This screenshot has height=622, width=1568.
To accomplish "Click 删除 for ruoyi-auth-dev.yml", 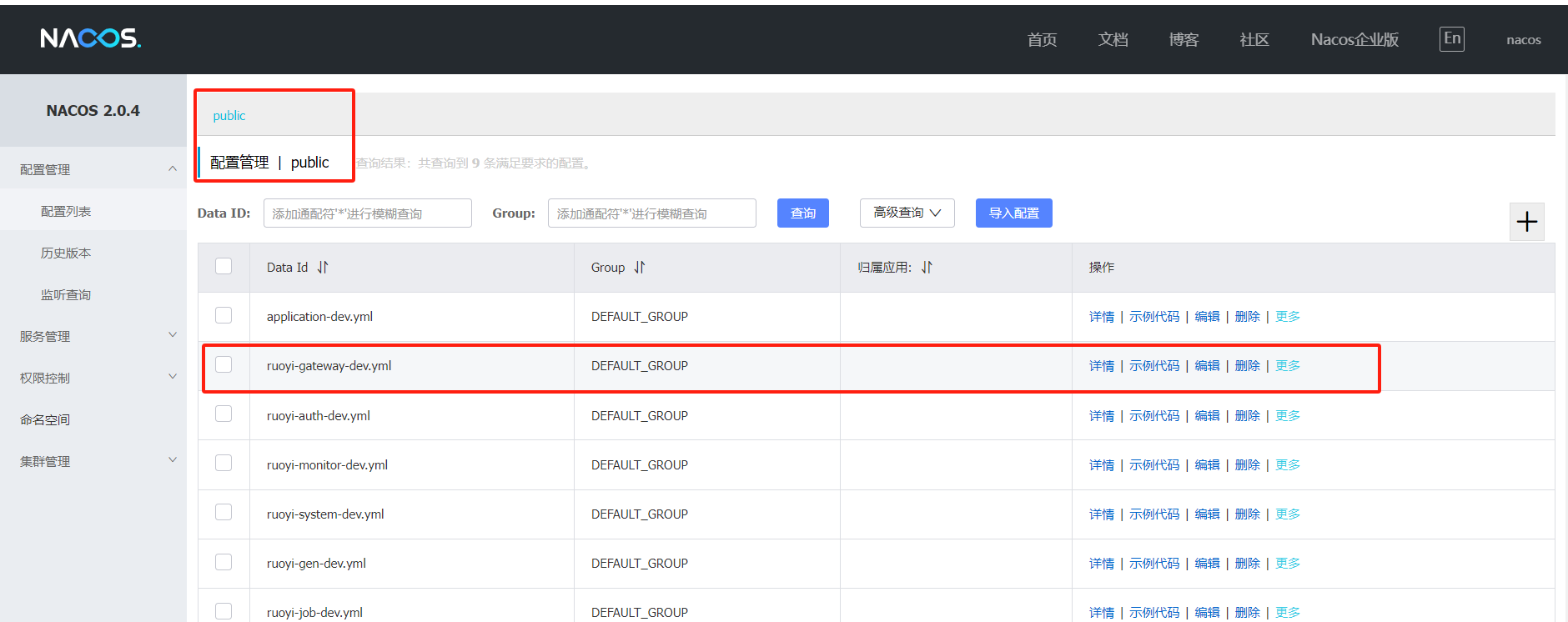I will pyautogui.click(x=1248, y=416).
